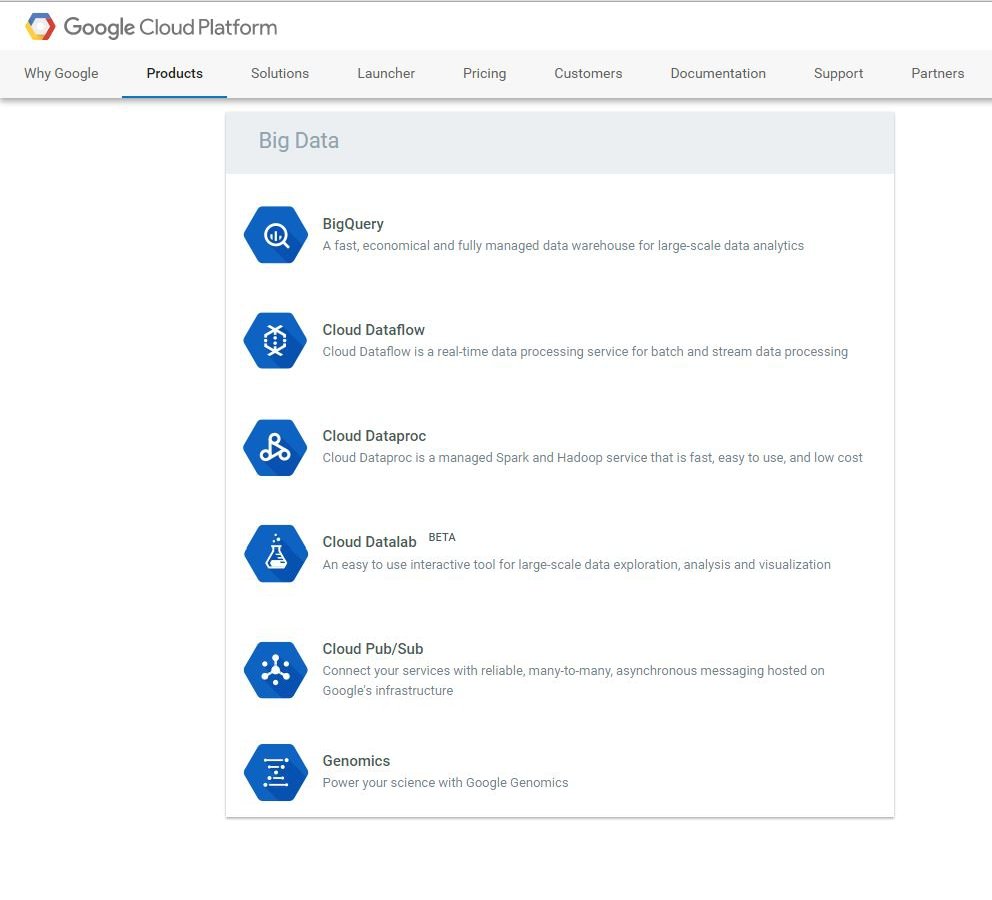Open the Cloud Dataflow product link
The image size is (992, 900).
(373, 330)
